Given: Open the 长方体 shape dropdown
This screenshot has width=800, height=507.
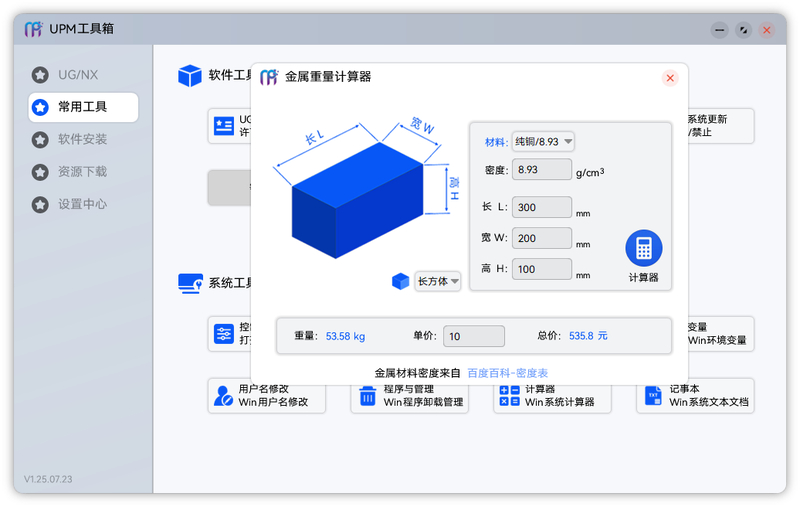Looking at the screenshot, I should [438, 281].
